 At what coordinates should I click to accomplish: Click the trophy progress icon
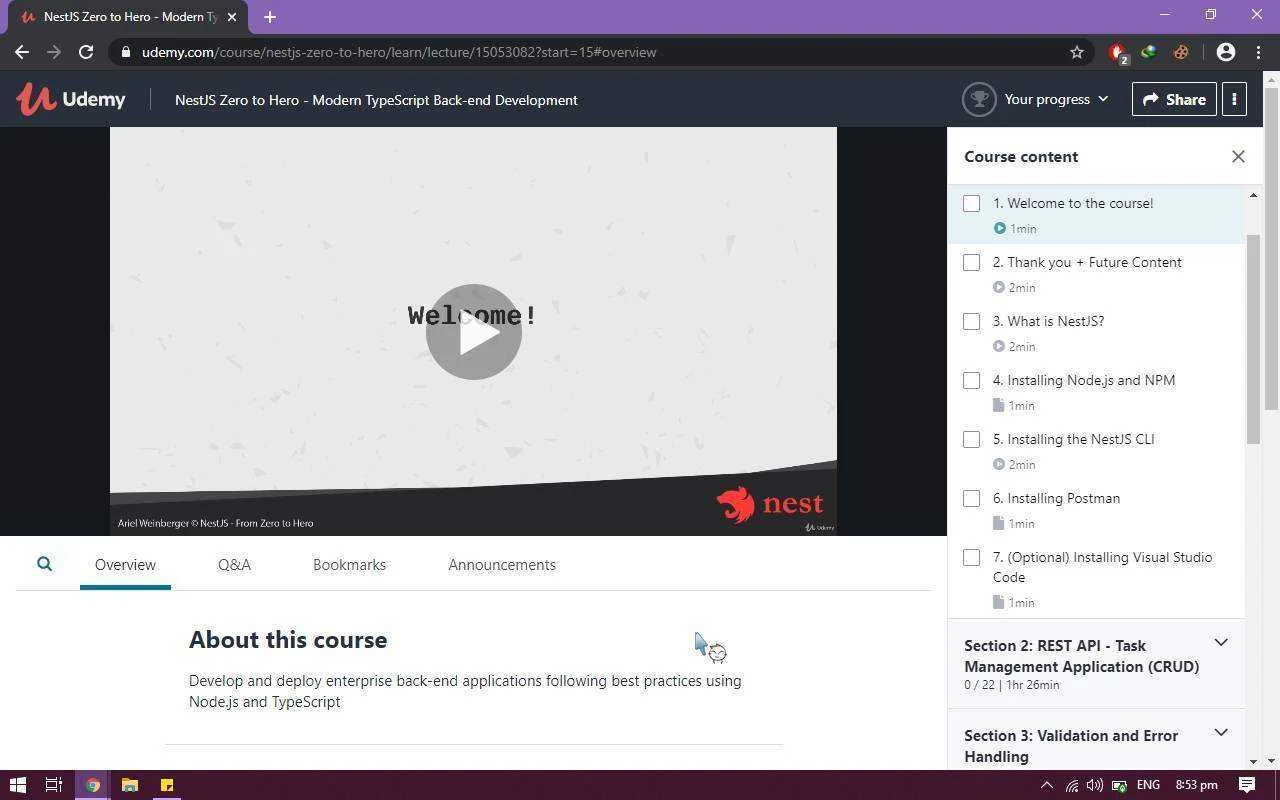tap(979, 99)
